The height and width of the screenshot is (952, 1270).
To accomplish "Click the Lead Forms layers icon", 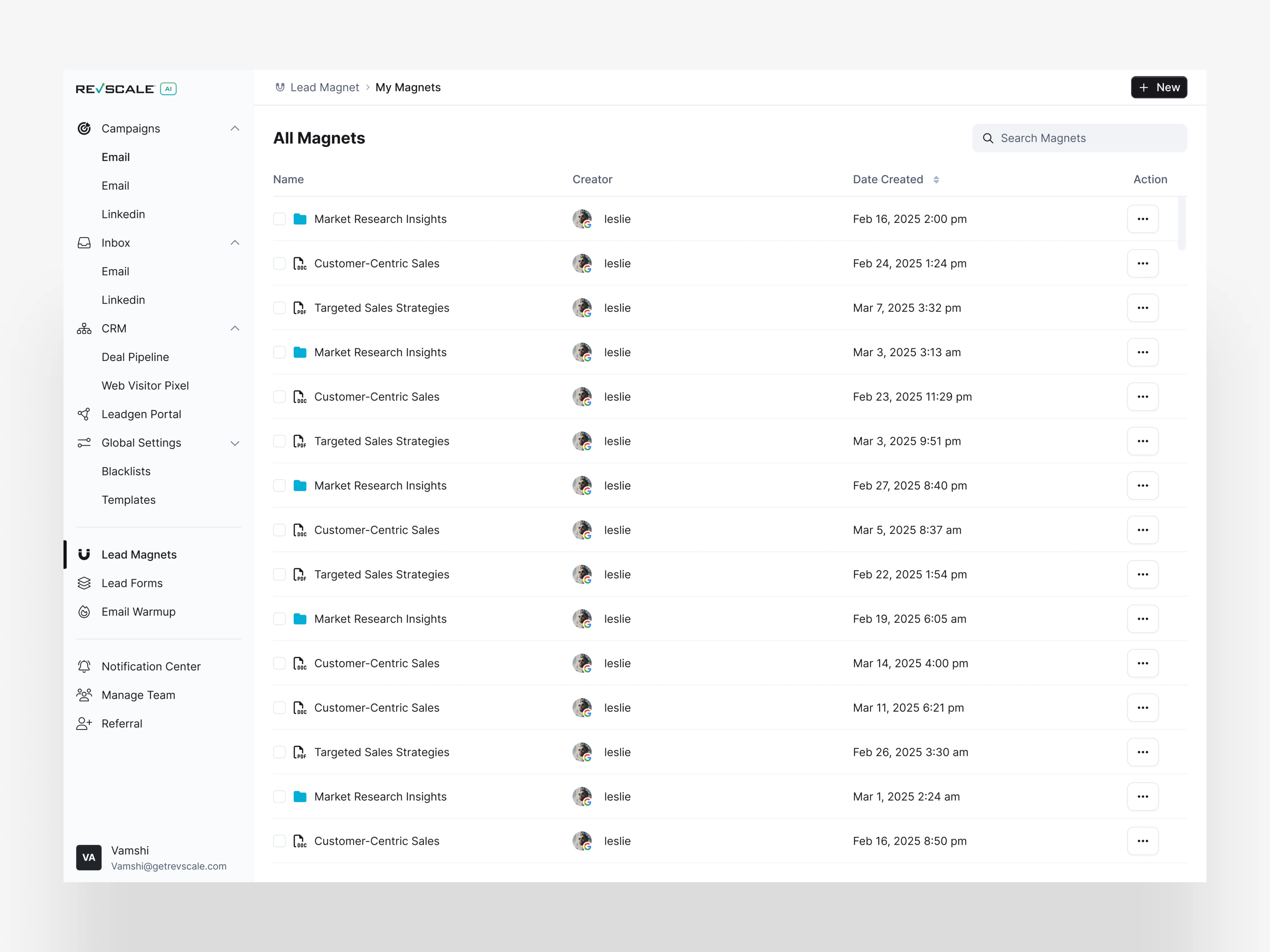I will pos(84,583).
